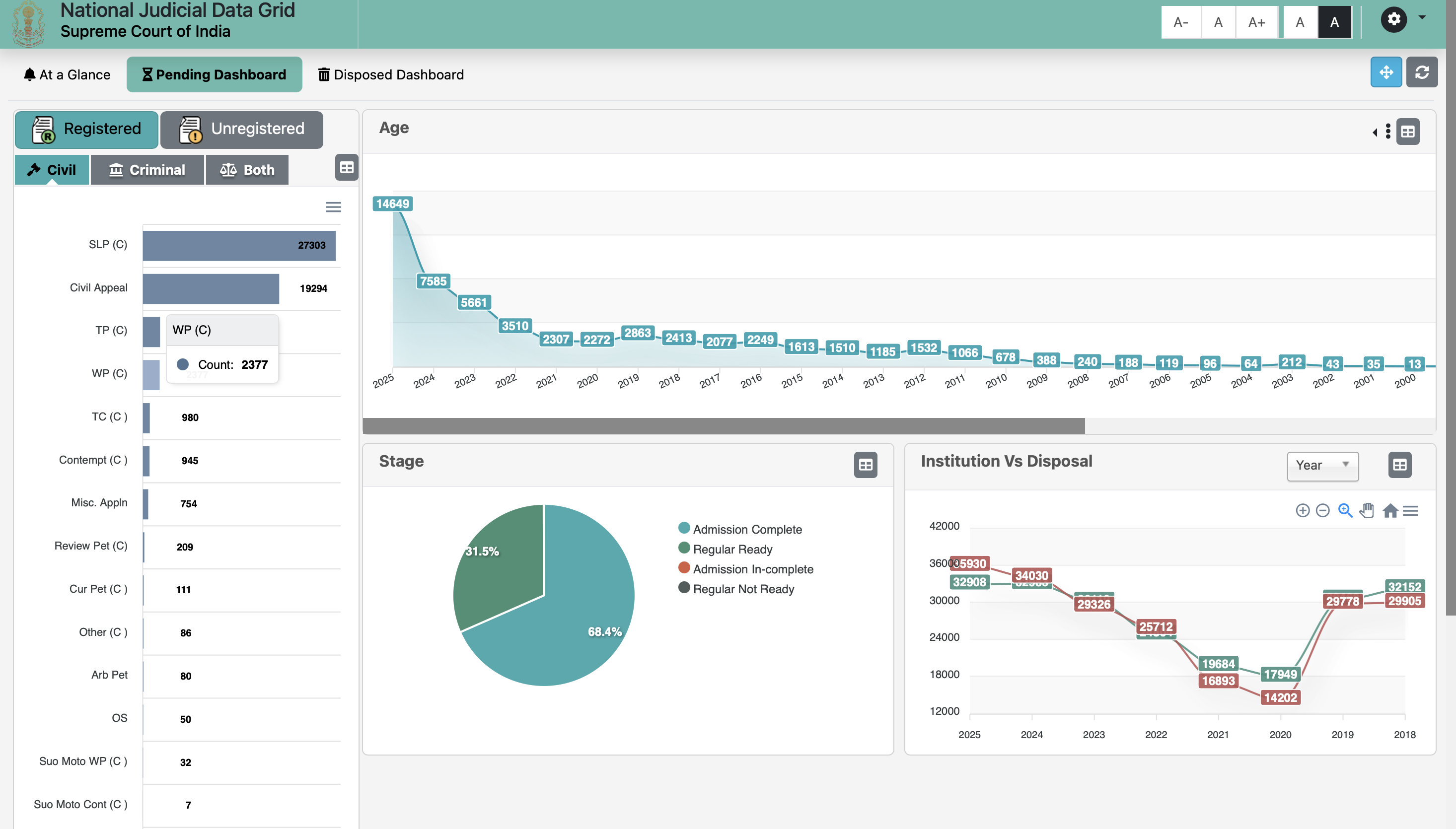Toggle the Admission Complete legend item

tap(746, 529)
